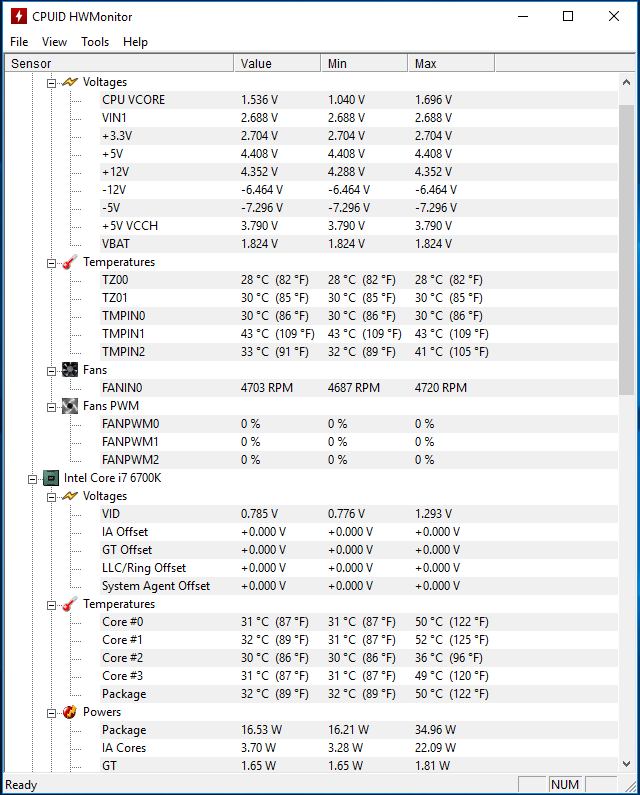This screenshot has width=640, height=795.
Task: Click the NUM status bar indicator
Action: point(565,784)
